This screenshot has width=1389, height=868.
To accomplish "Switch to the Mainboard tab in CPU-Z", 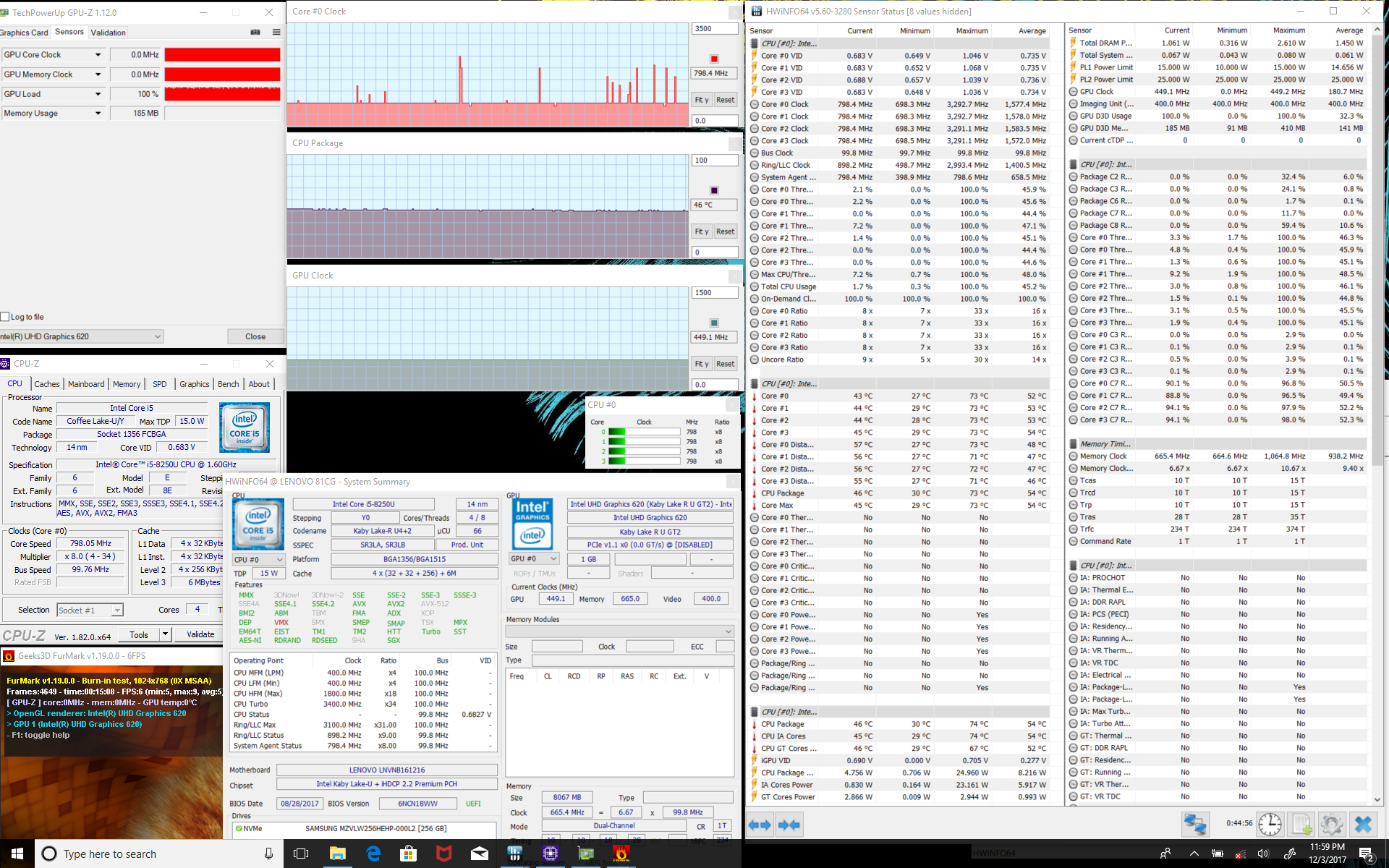I will click(x=86, y=384).
